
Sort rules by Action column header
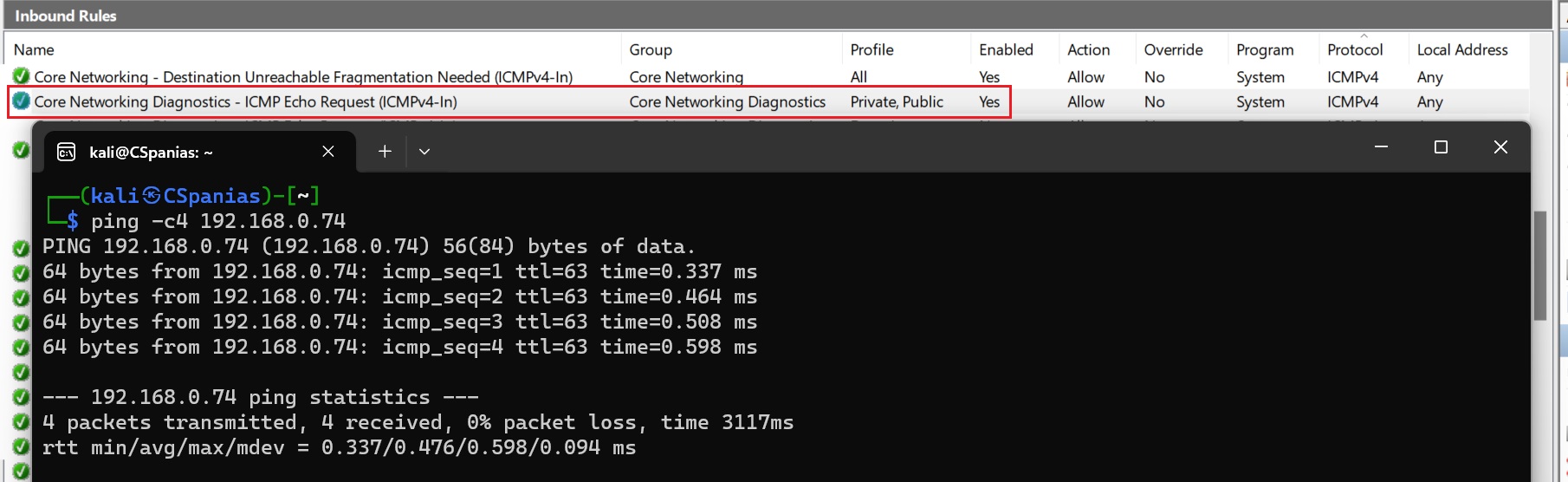pos(1089,50)
